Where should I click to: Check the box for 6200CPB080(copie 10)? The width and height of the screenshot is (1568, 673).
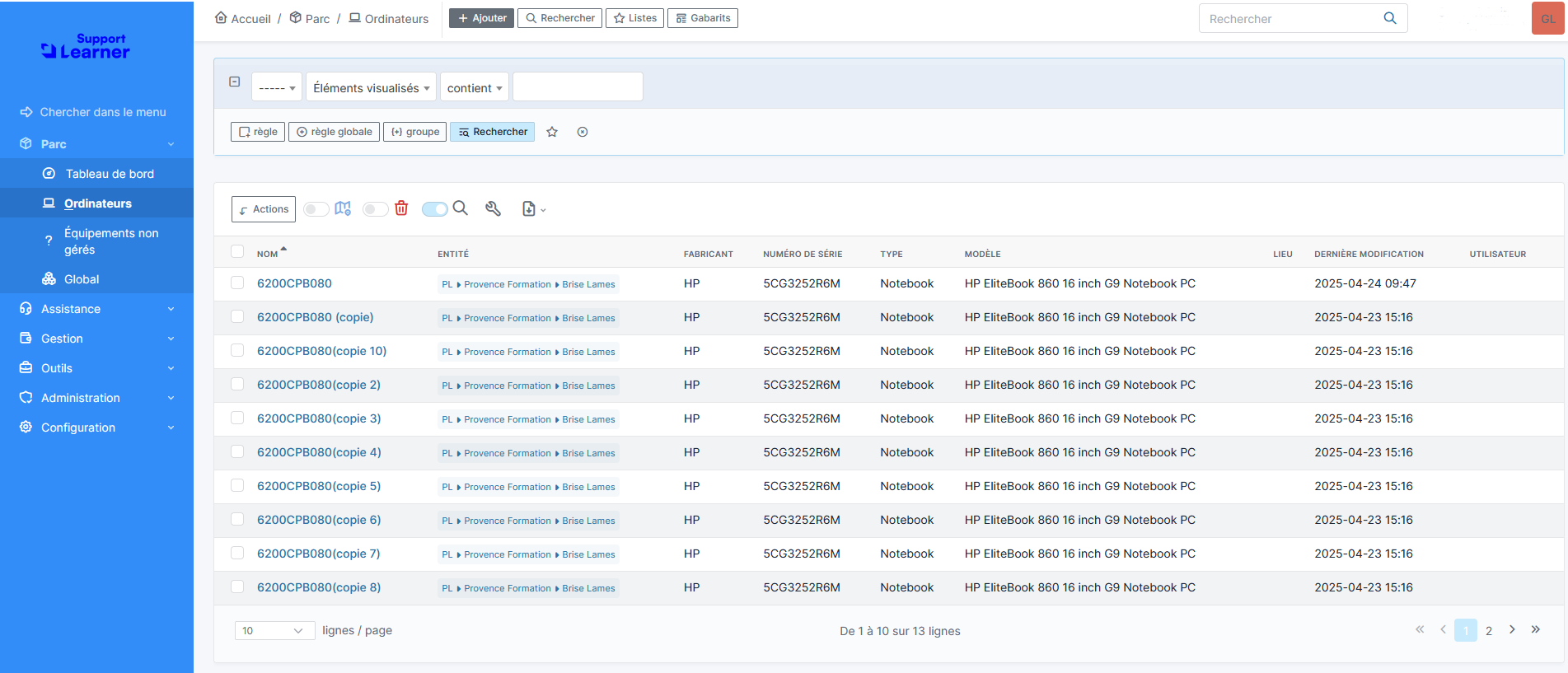(x=237, y=350)
